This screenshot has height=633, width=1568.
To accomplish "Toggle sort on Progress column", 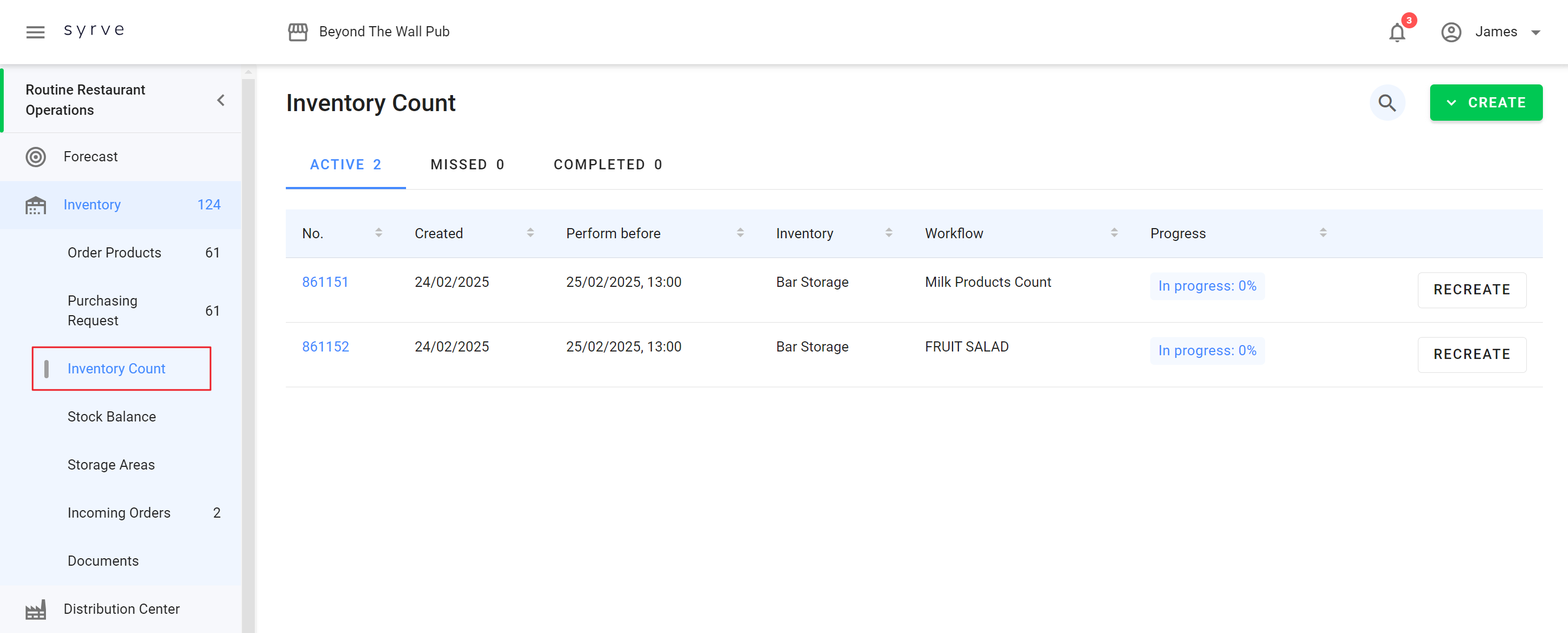I will point(1323,233).
